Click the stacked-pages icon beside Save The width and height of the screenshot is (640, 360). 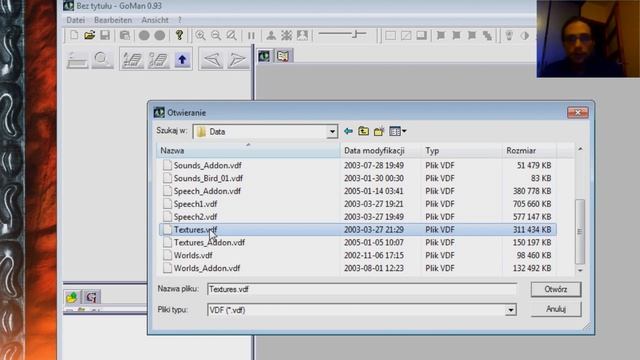(x=124, y=36)
